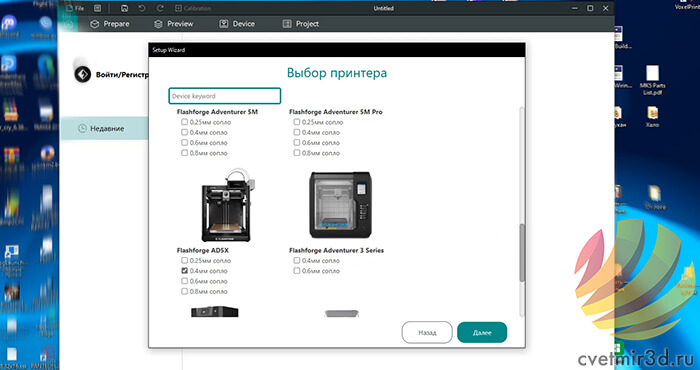Open the File menu
The image size is (700, 370).
(75, 8)
